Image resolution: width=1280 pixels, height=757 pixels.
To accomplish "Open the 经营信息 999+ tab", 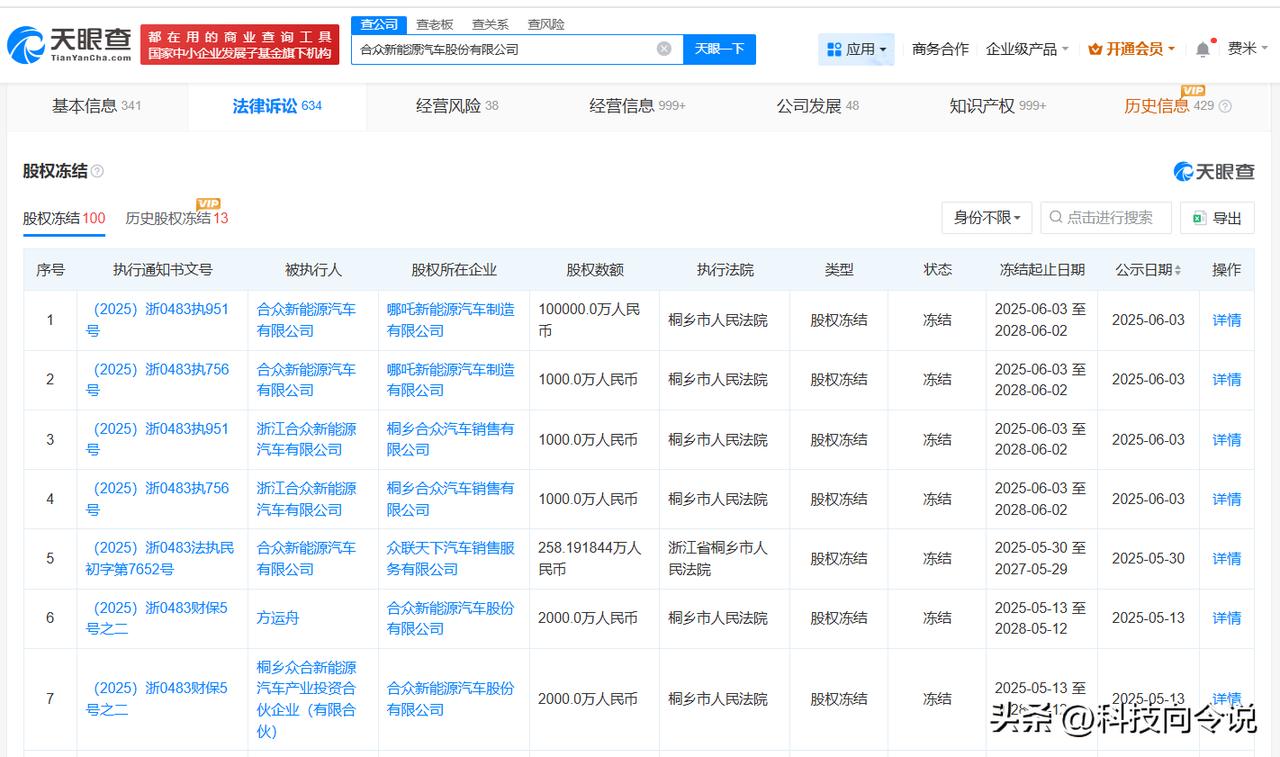I will tap(638, 106).
